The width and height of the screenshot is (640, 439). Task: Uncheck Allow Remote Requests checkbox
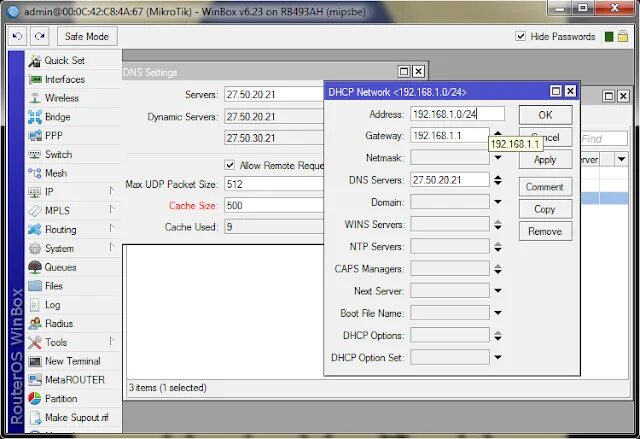click(x=230, y=165)
